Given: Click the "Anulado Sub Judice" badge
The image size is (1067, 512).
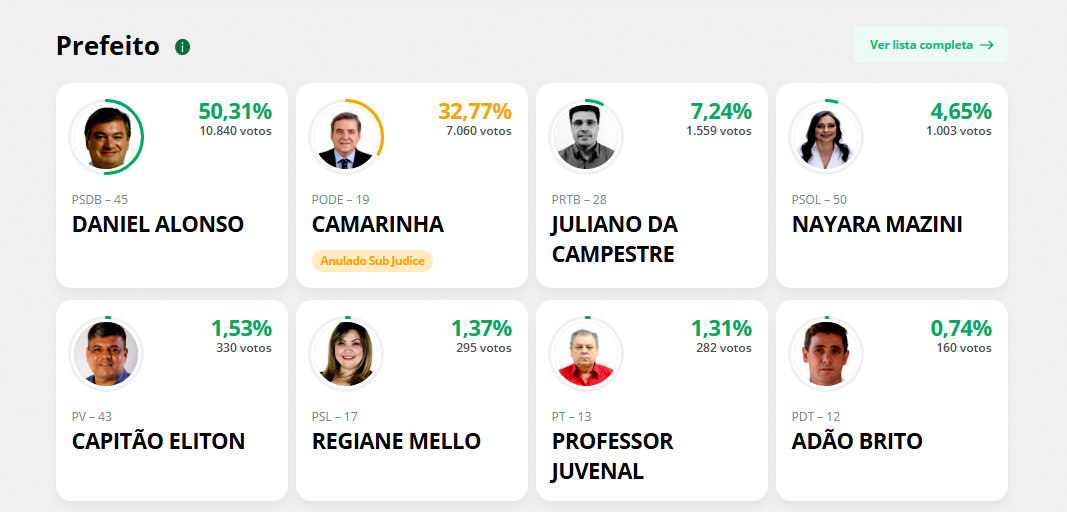Looking at the screenshot, I should pyautogui.click(x=372, y=261).
